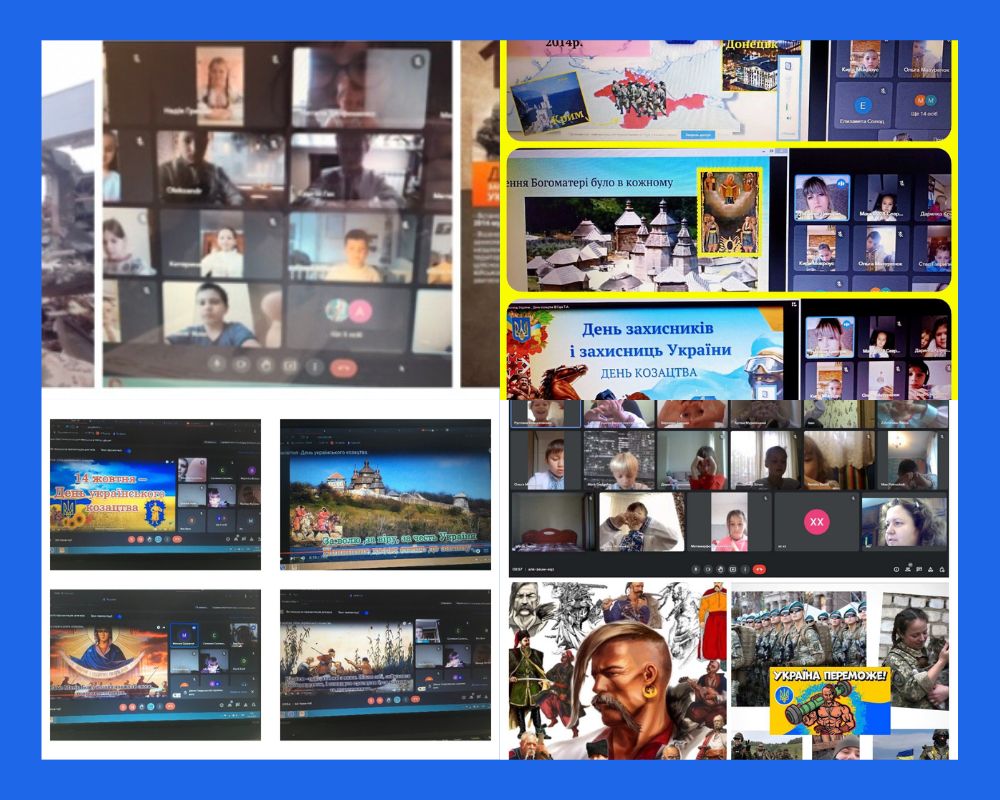The image size is (1000, 800).
Task: Click present screen in large blurry Meet call
Action: click(x=290, y=365)
